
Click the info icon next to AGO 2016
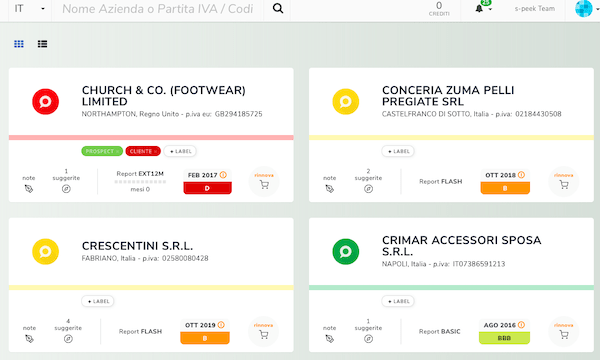(521, 325)
